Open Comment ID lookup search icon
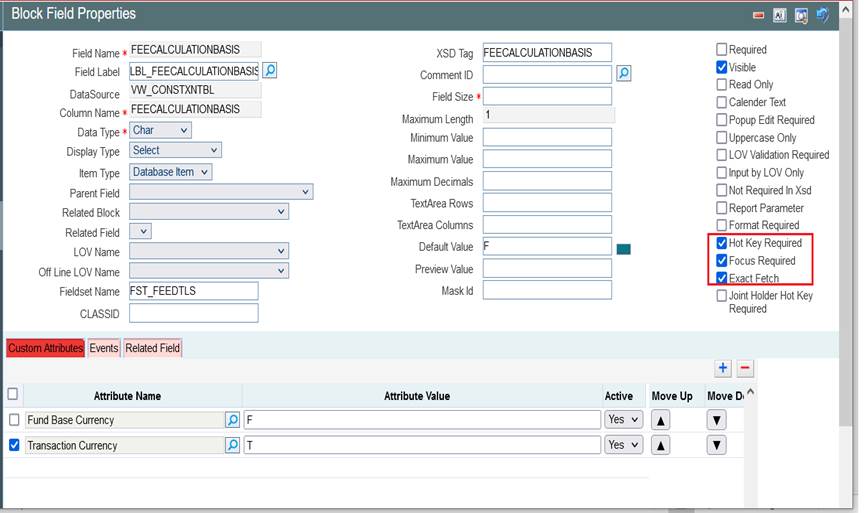Viewport: 864px width, 513px height. point(623,73)
